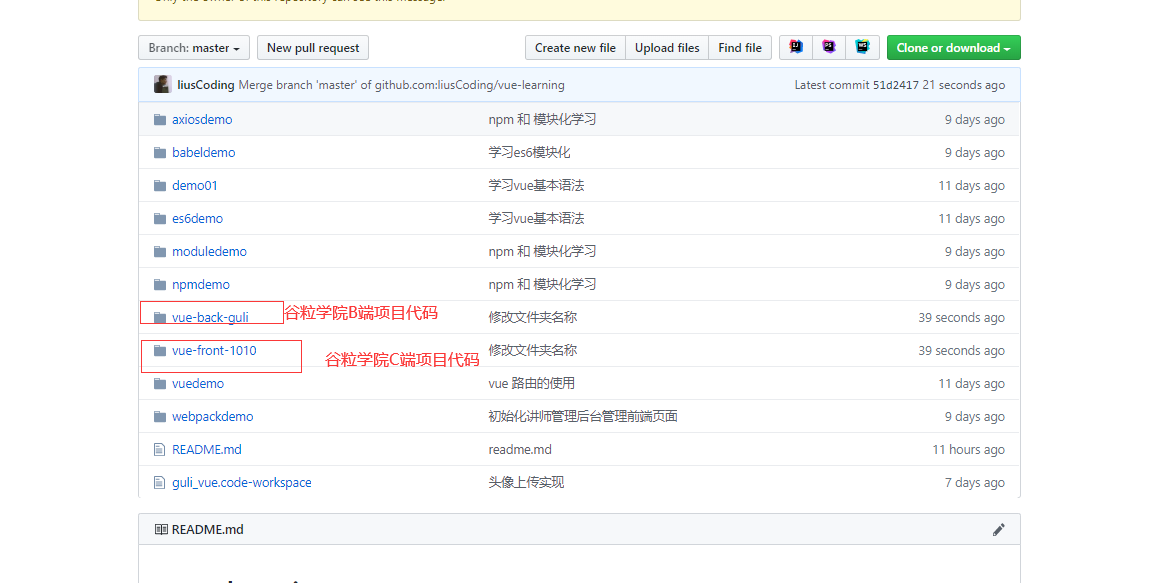Open latest commit hash 51d2417
1156x583 pixels.
896,85
